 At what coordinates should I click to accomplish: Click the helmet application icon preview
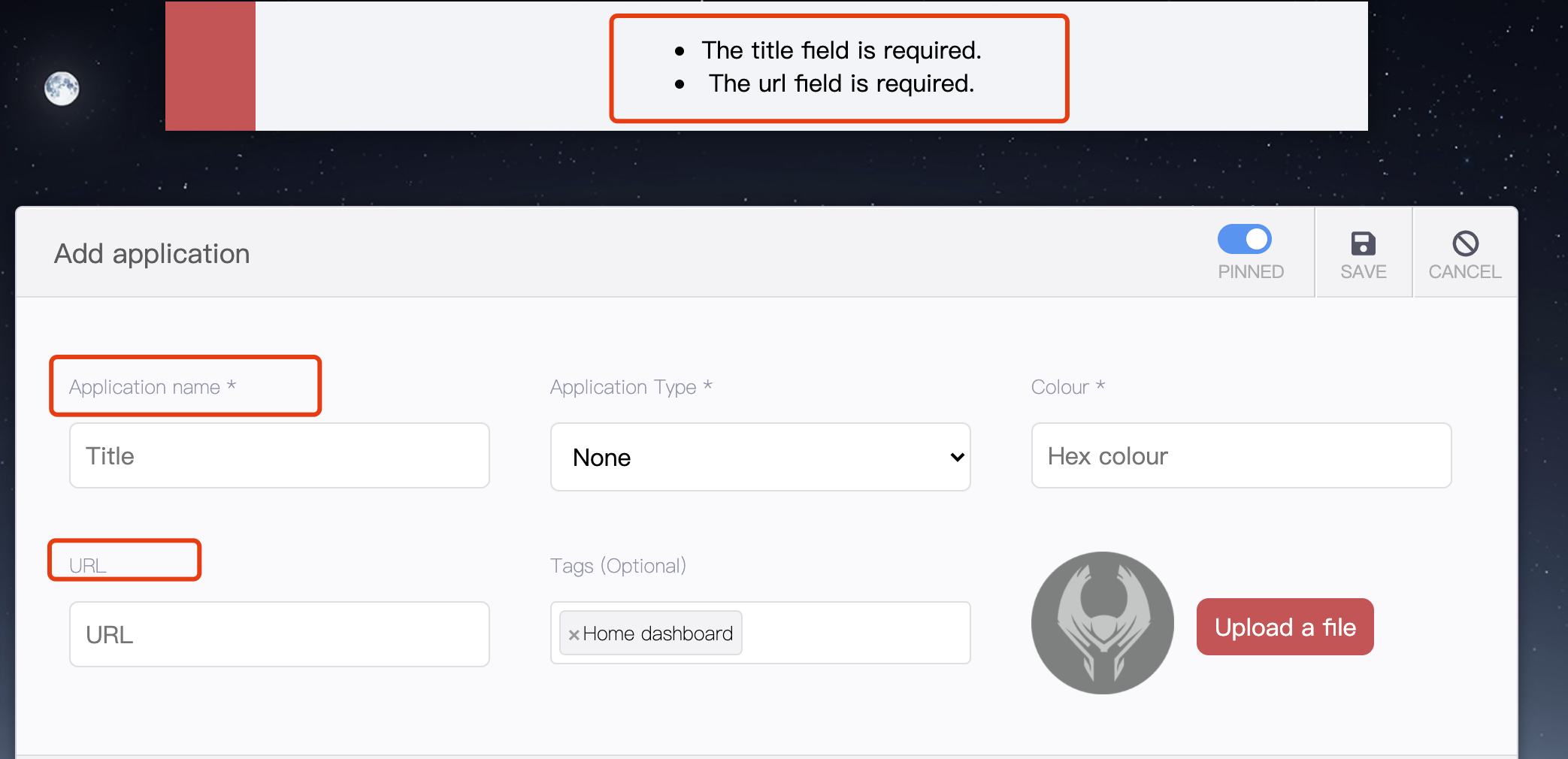1102,623
